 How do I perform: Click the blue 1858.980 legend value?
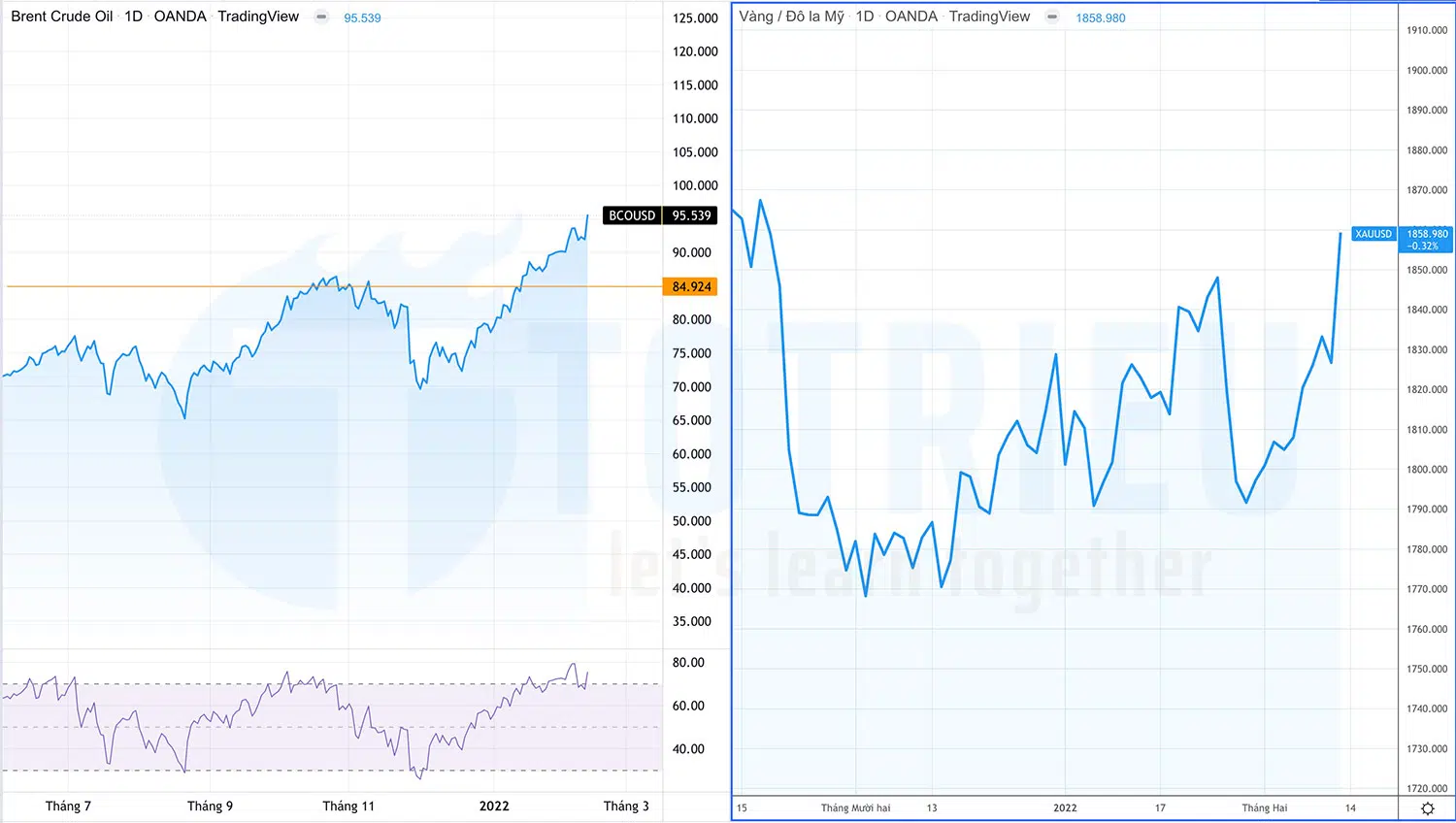pos(1101,18)
